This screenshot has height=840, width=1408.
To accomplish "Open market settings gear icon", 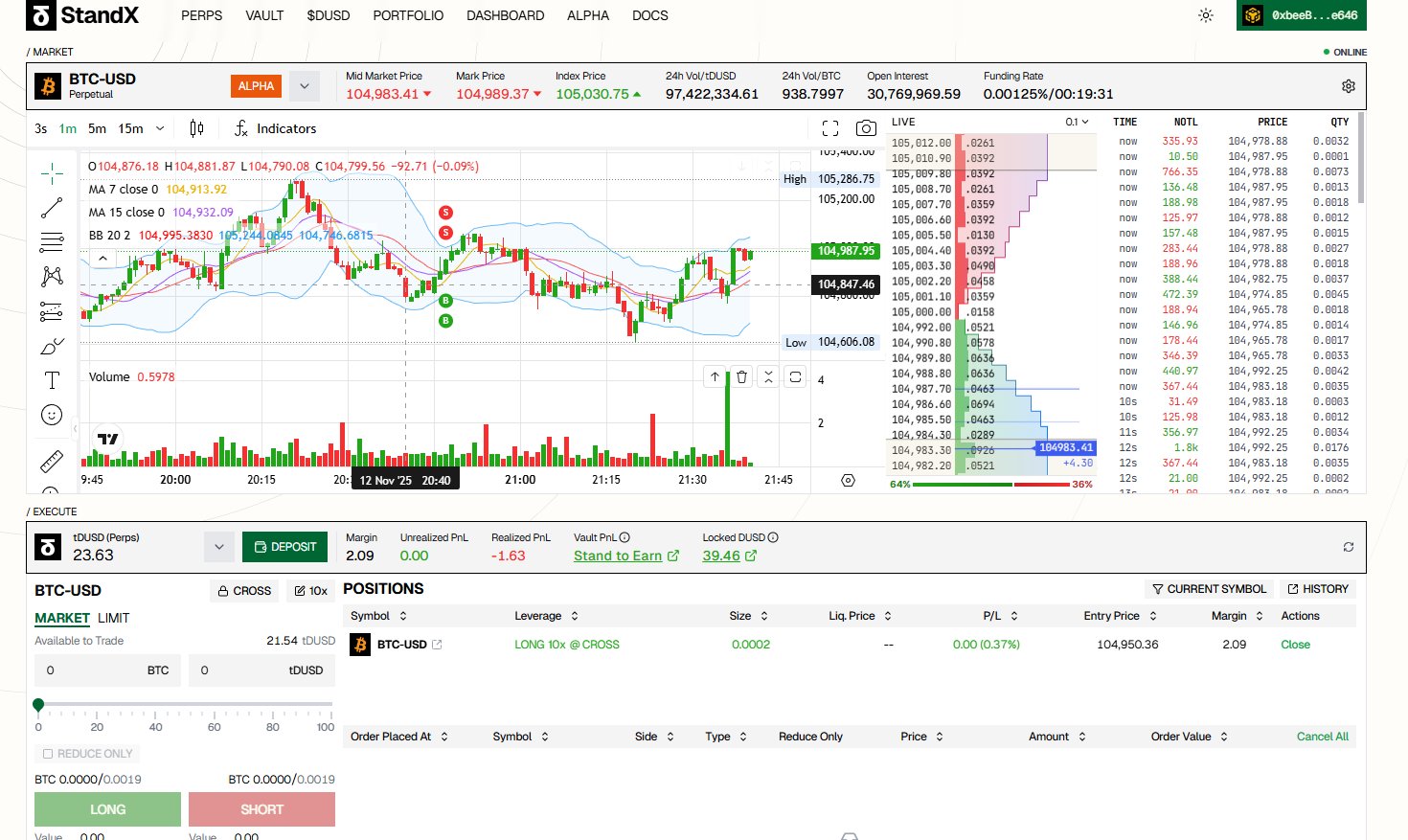I will (x=1349, y=86).
